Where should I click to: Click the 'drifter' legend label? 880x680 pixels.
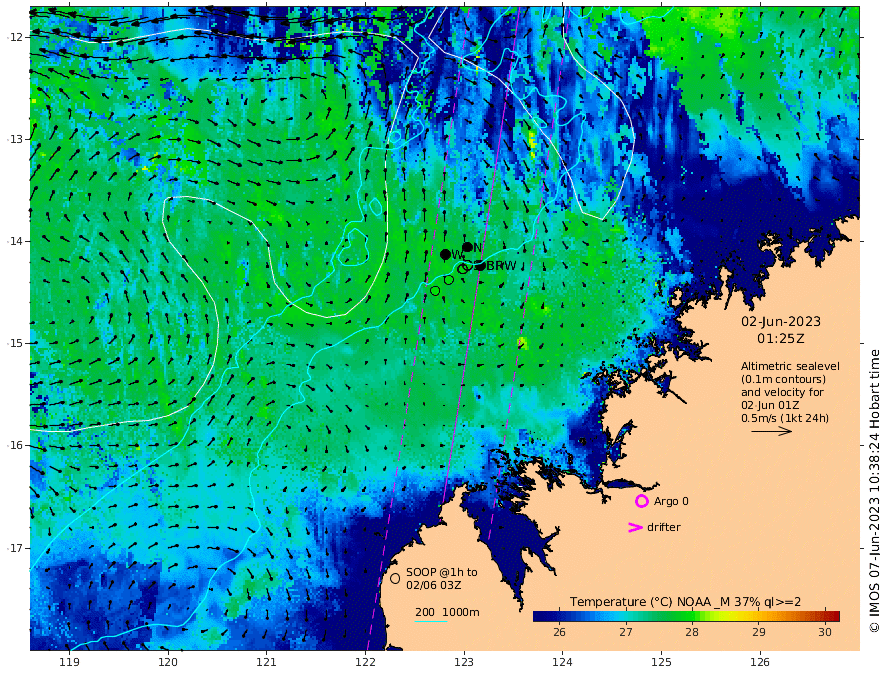coord(664,527)
